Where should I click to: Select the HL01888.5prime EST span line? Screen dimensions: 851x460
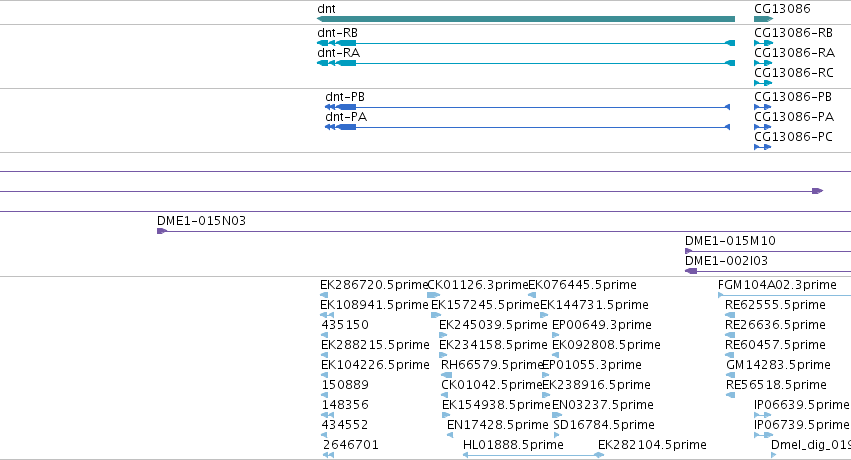click(x=533, y=455)
